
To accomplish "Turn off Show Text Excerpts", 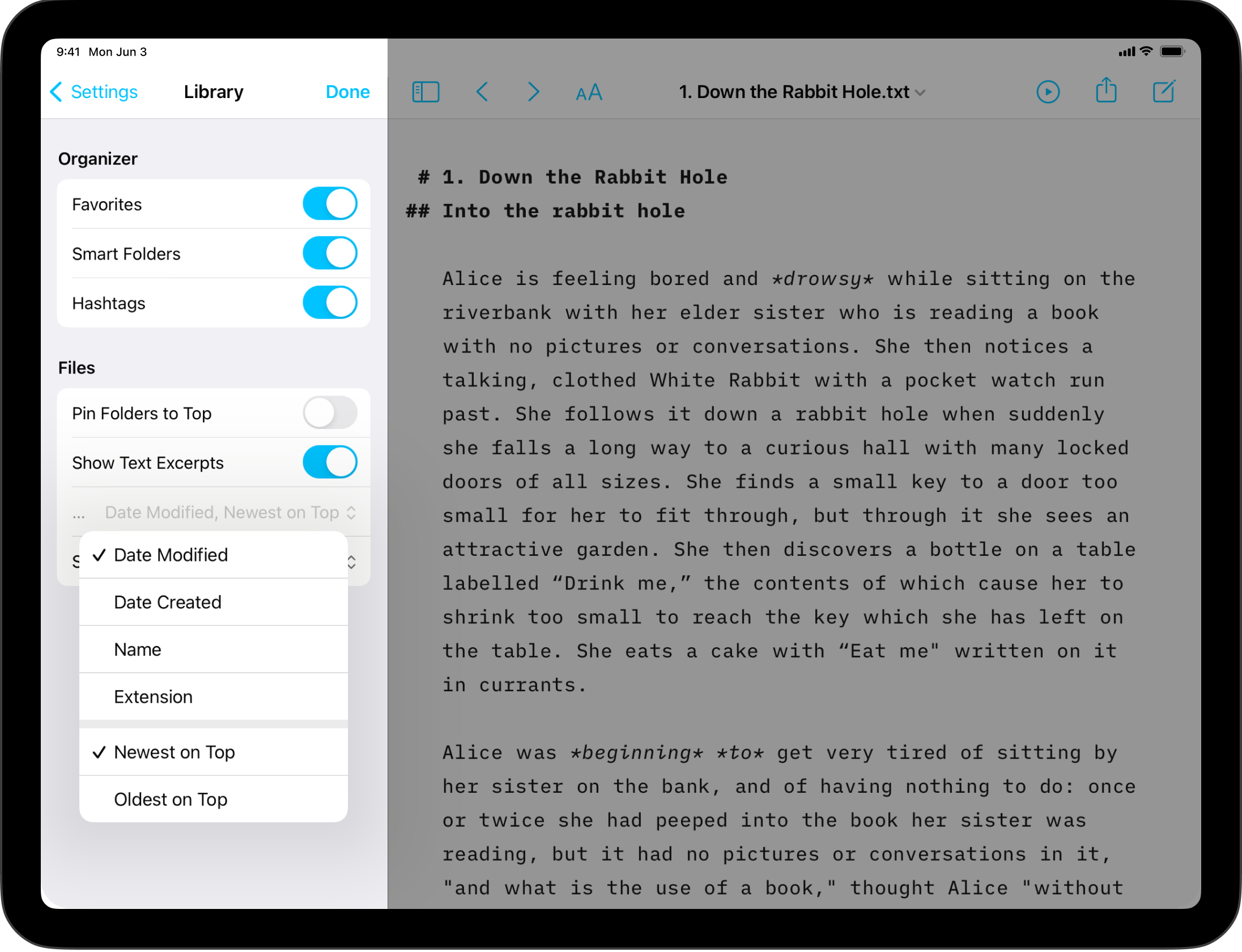I will tap(330, 462).
